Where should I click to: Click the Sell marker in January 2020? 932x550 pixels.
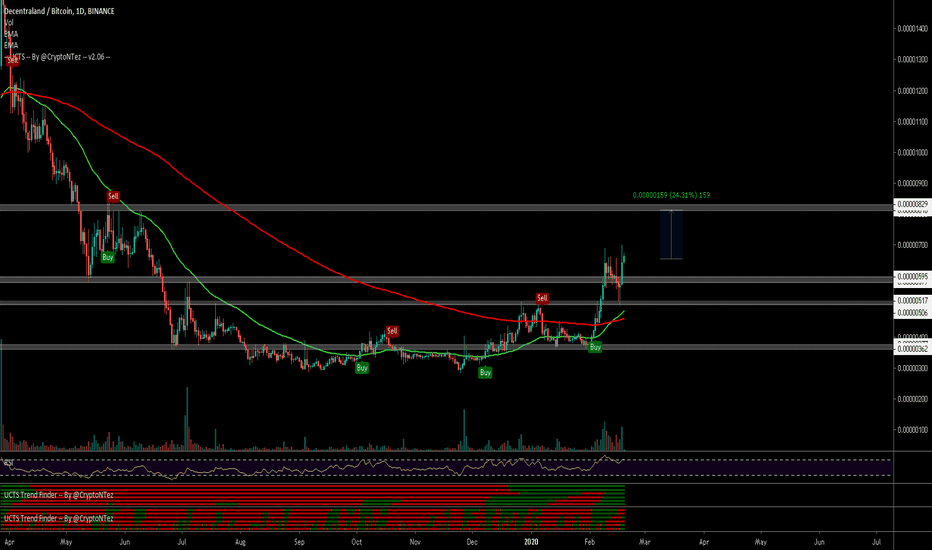(541, 298)
